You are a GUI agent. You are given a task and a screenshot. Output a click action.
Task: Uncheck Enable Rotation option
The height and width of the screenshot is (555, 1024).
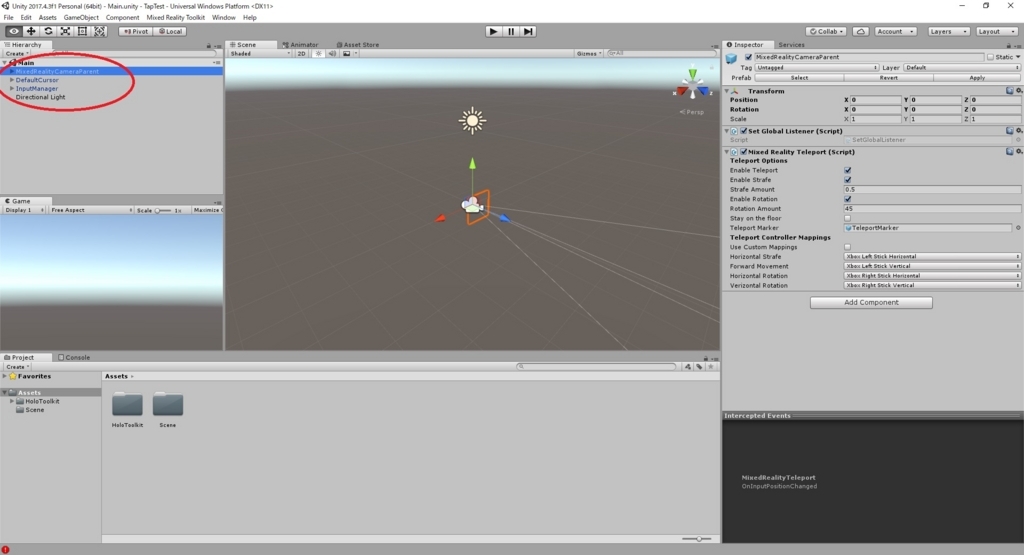pos(848,199)
